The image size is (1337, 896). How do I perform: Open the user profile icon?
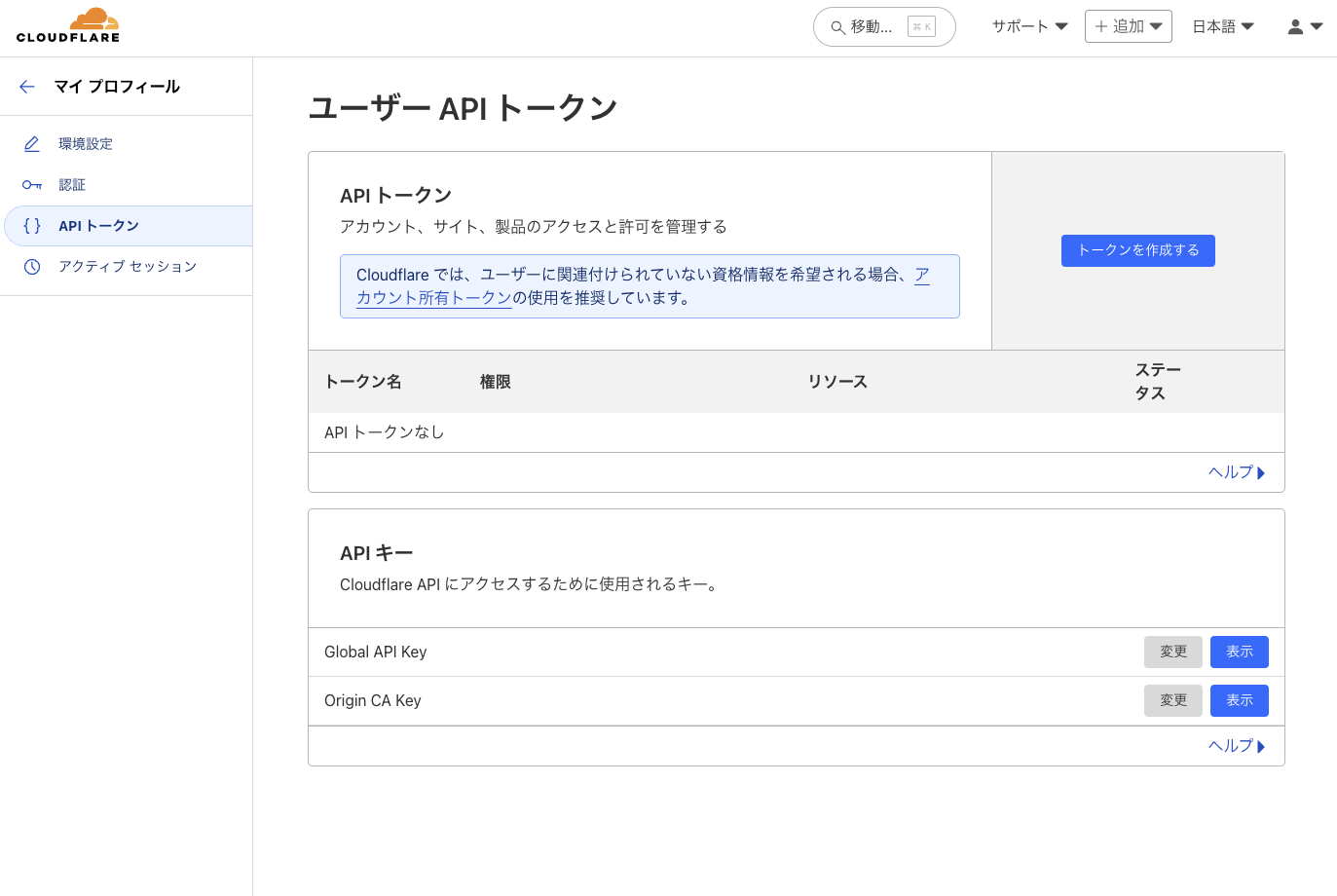click(x=1295, y=26)
